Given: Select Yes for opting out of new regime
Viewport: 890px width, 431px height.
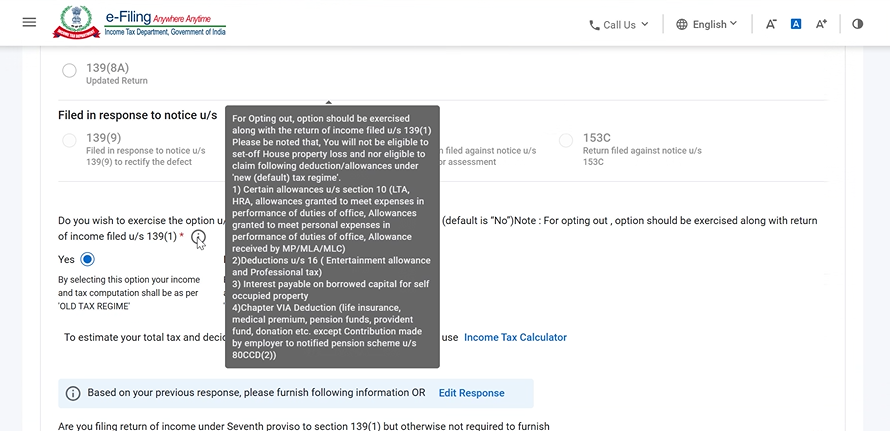Looking at the screenshot, I should point(88,259).
